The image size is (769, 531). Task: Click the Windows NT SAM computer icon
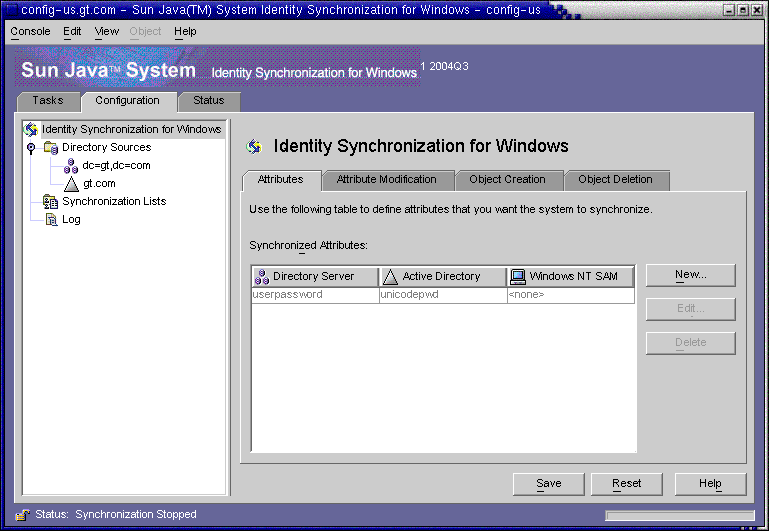(517, 277)
